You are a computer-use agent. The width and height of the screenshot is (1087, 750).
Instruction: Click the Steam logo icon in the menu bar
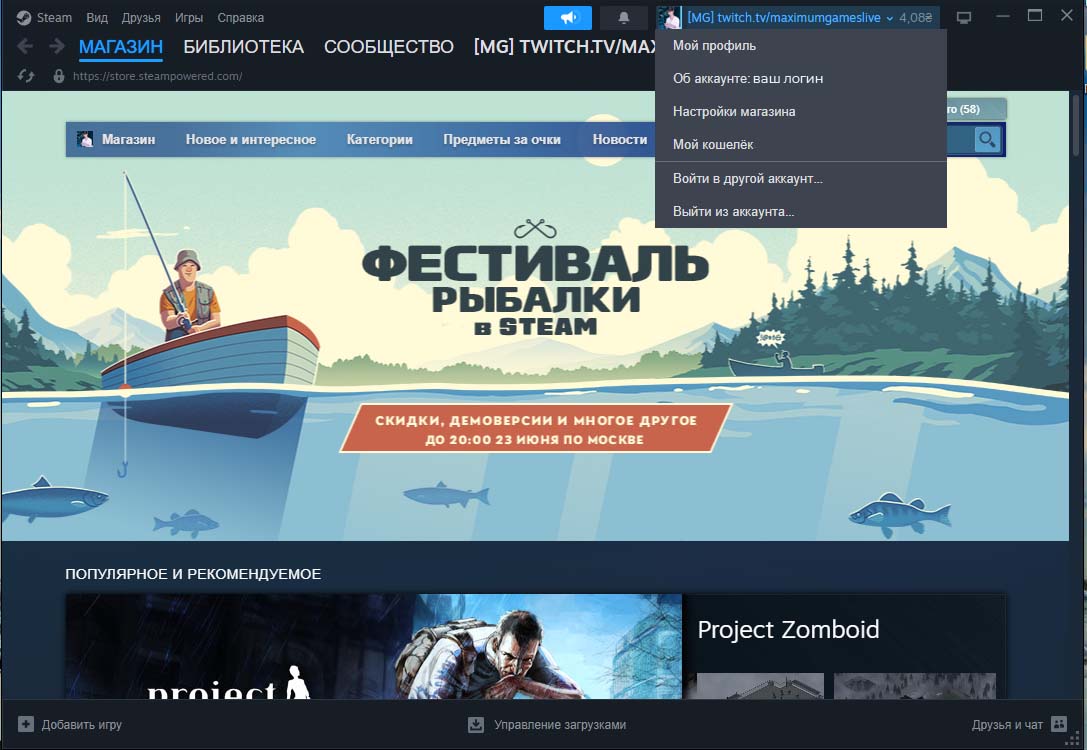coord(24,17)
